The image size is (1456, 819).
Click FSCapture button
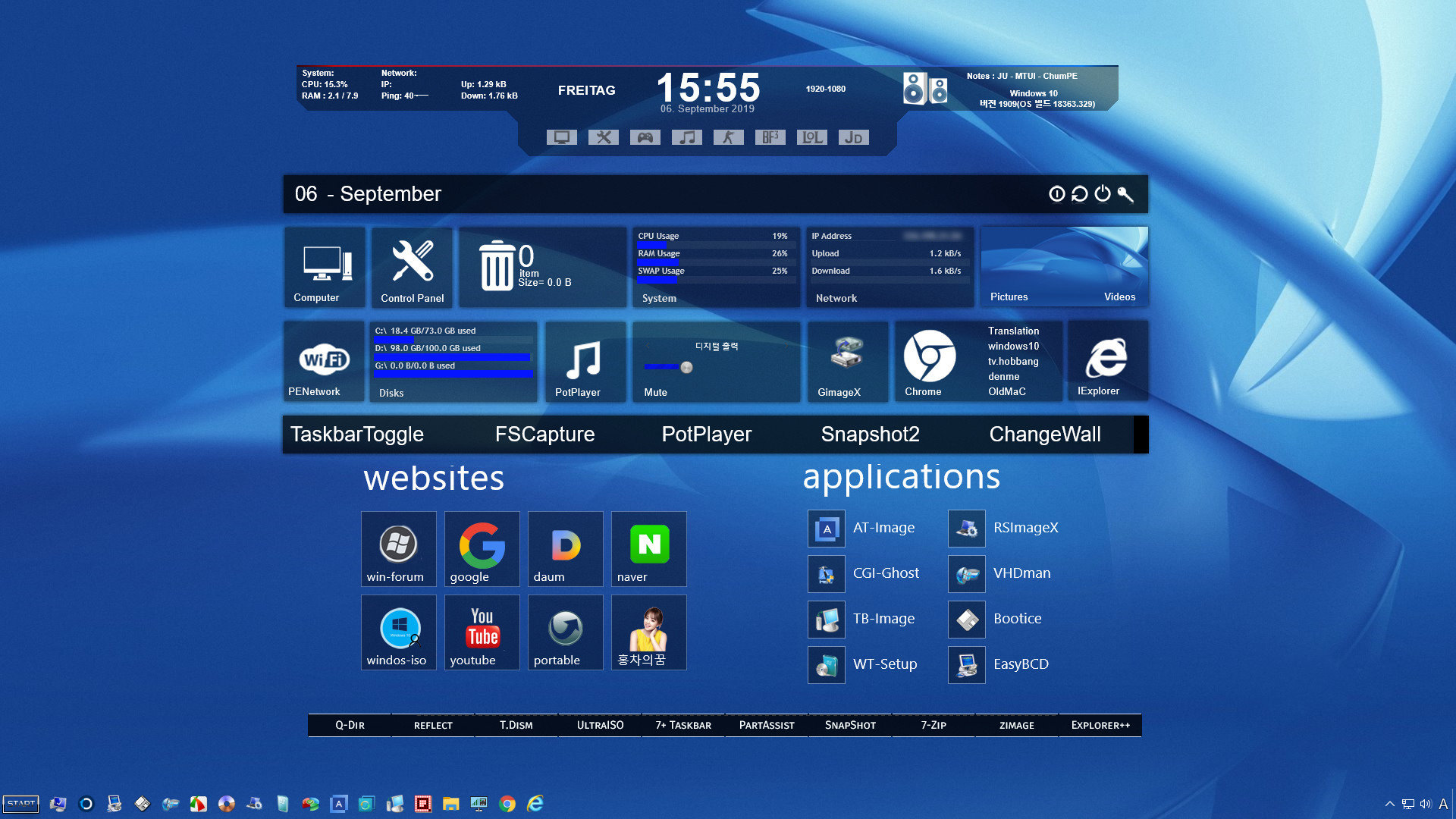click(x=544, y=435)
